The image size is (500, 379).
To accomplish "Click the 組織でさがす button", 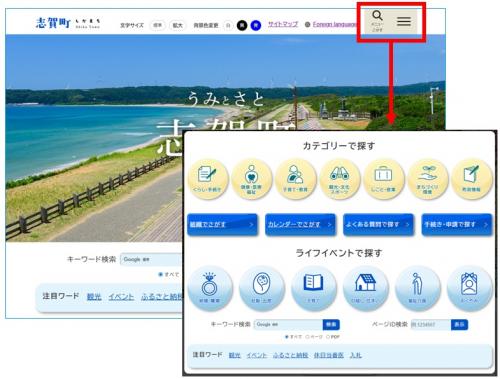I will [222, 225].
